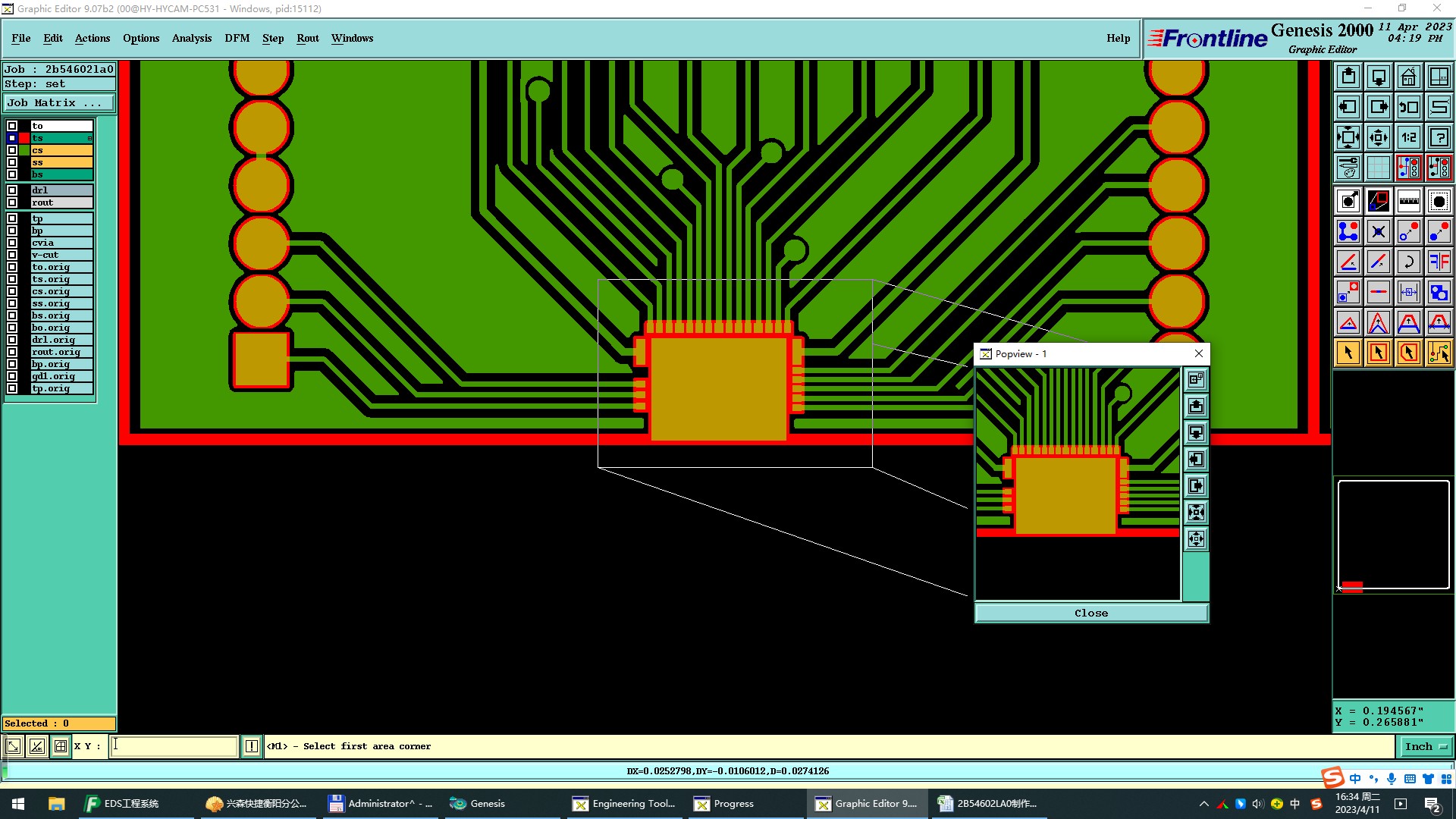
Task: Open the DFM menu
Action: point(237,38)
